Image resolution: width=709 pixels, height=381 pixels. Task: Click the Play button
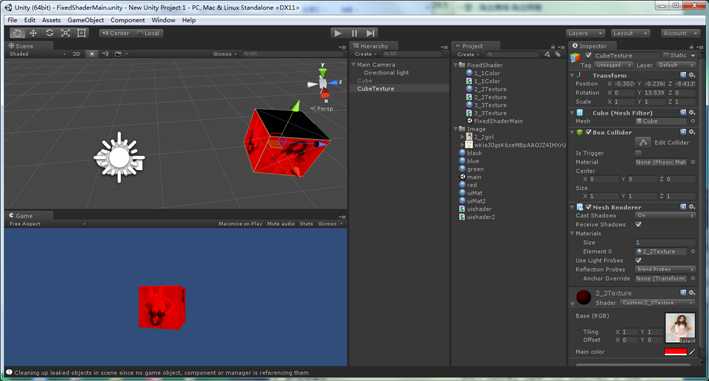[x=337, y=33]
